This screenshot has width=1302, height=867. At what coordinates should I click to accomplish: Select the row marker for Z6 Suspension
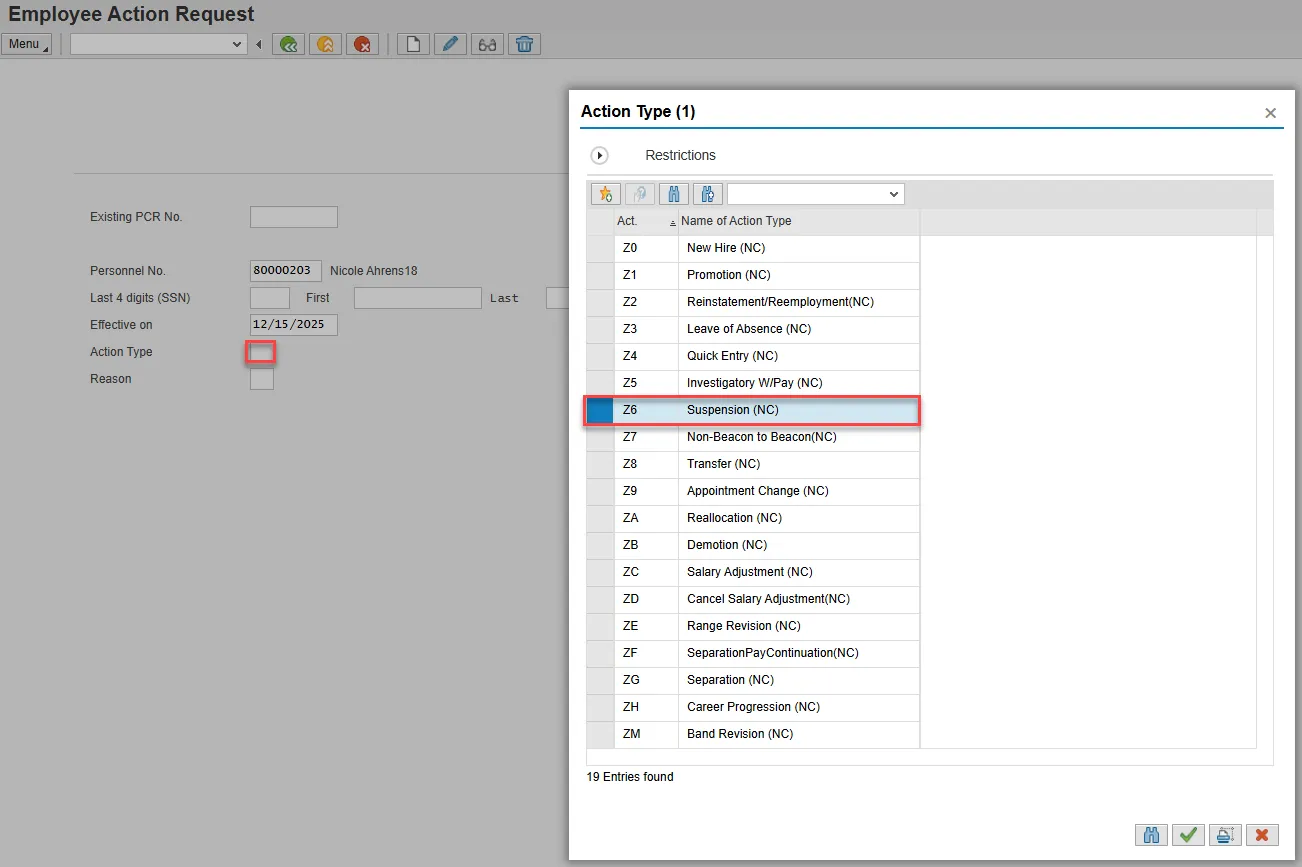pos(600,410)
